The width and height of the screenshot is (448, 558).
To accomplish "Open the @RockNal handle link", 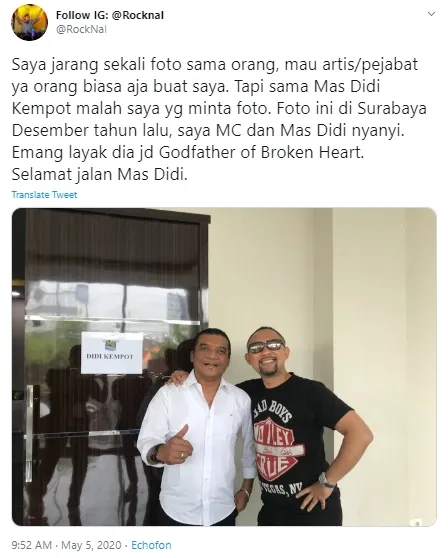I will point(81,29).
